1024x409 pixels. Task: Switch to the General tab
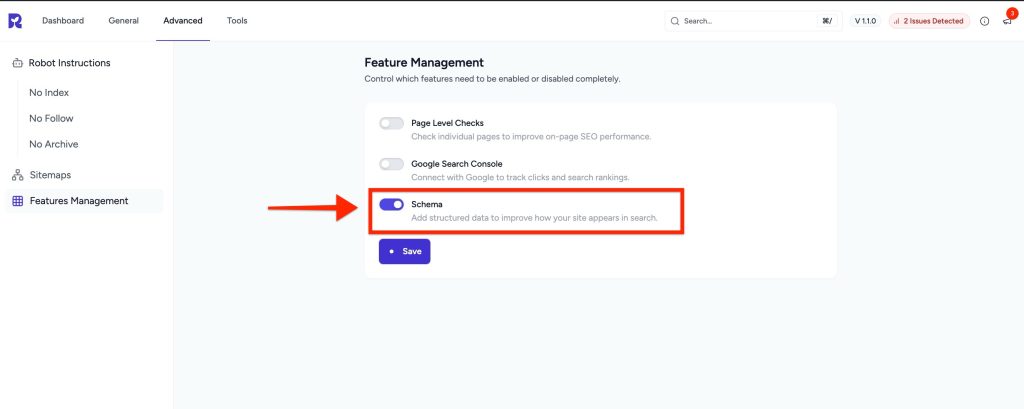123,21
